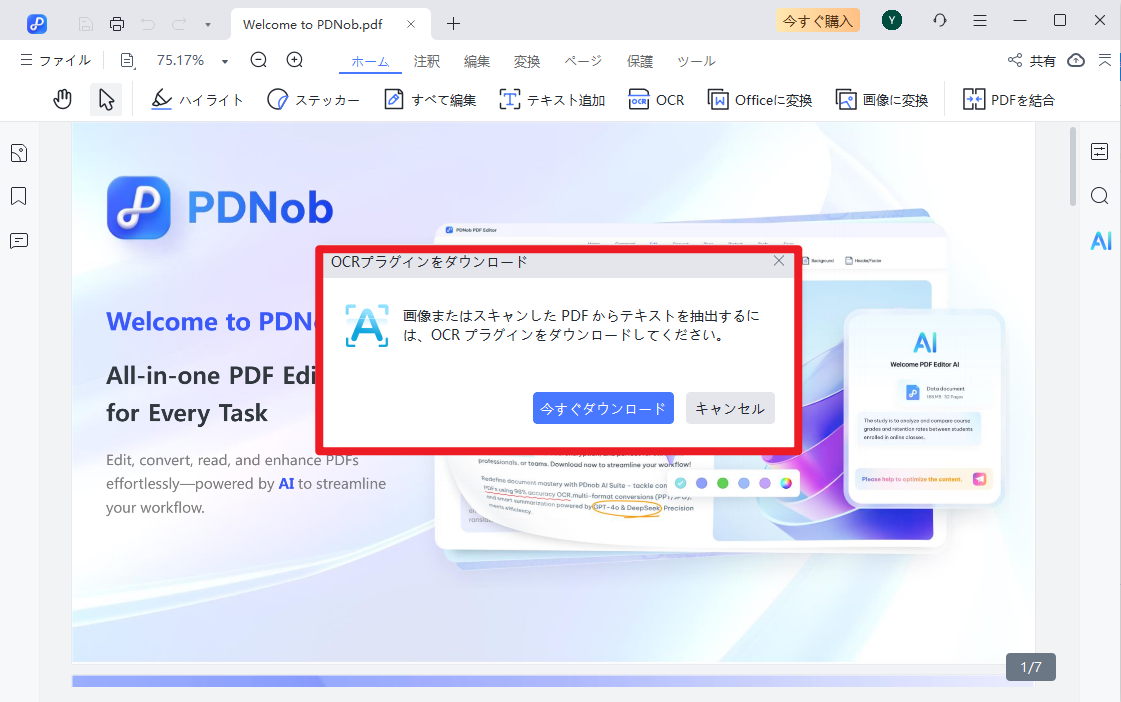
Task: Zoom out with the minus magnifier
Action: (258, 60)
